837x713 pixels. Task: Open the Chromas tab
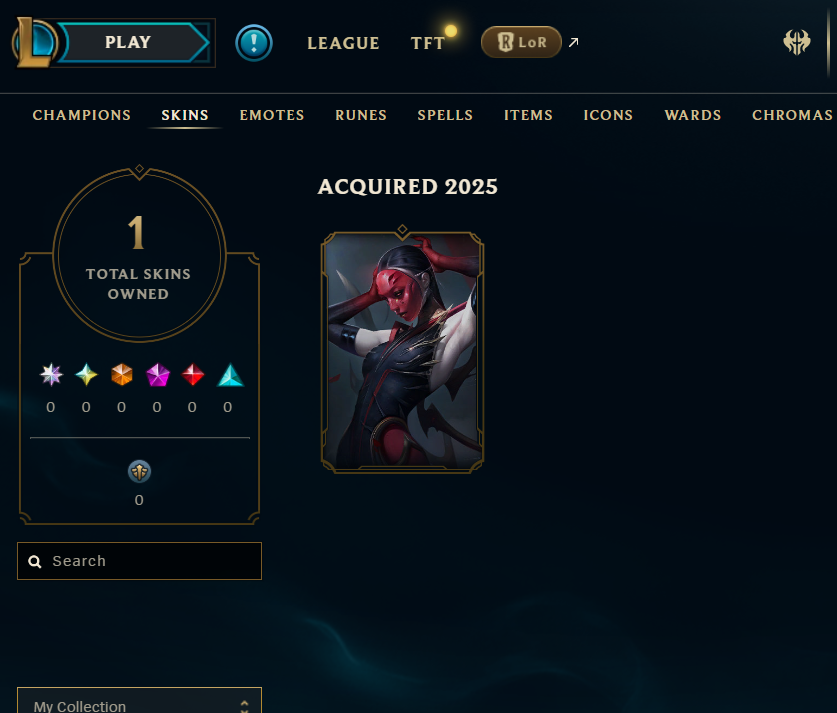click(x=793, y=115)
